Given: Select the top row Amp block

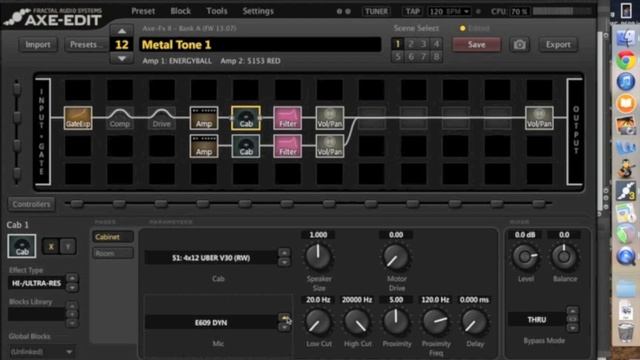Looking at the screenshot, I should [x=204, y=118].
